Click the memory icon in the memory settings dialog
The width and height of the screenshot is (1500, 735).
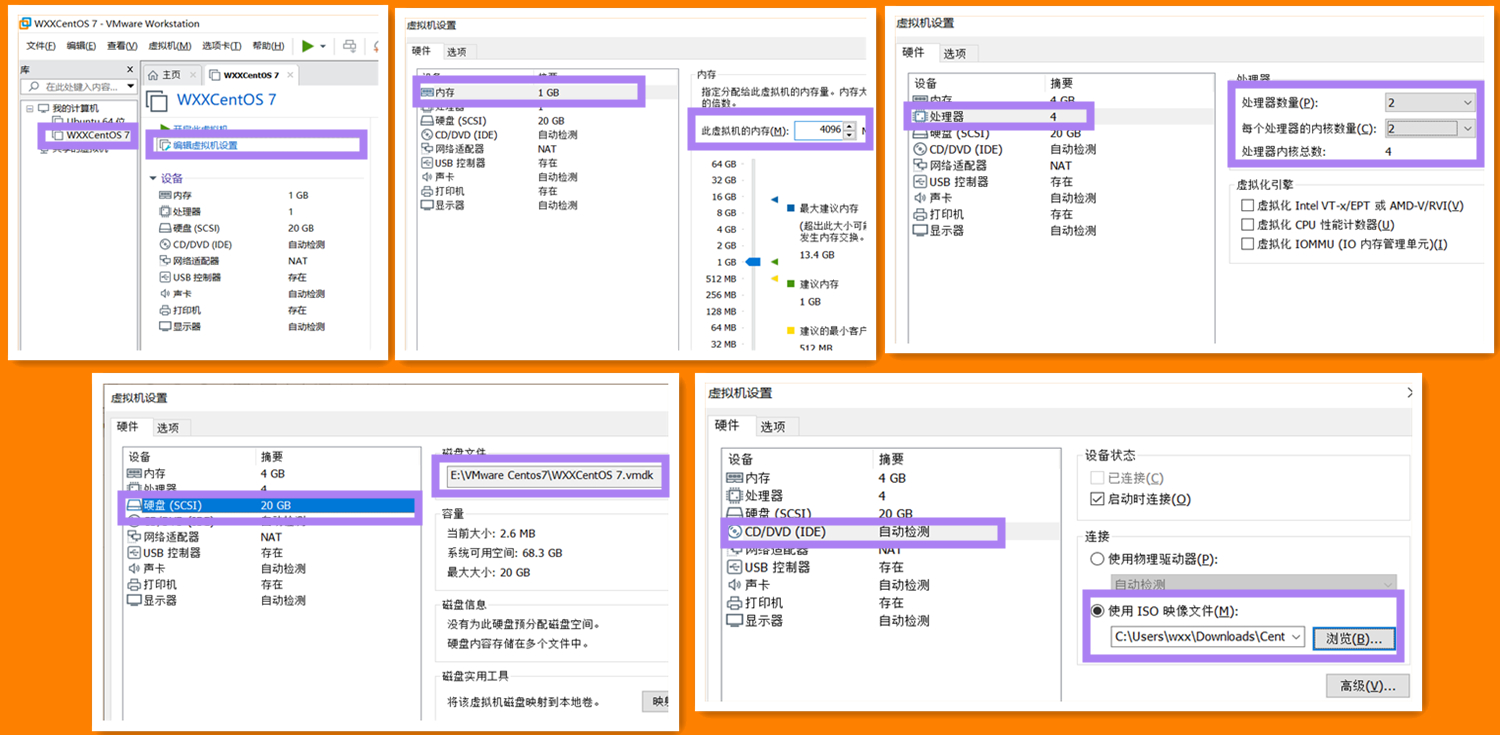pos(427,93)
